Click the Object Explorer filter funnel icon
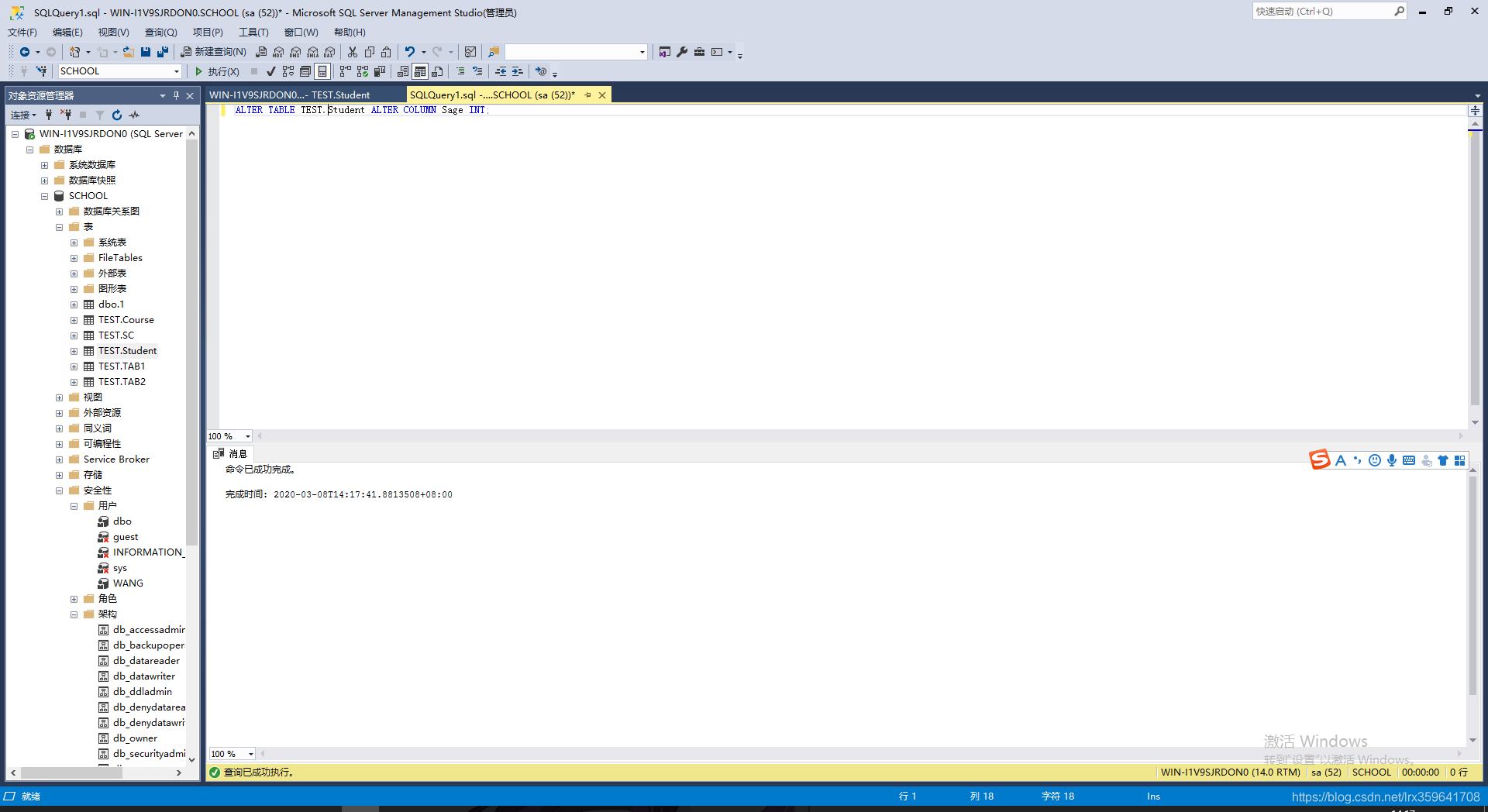1488x812 pixels. pos(100,115)
